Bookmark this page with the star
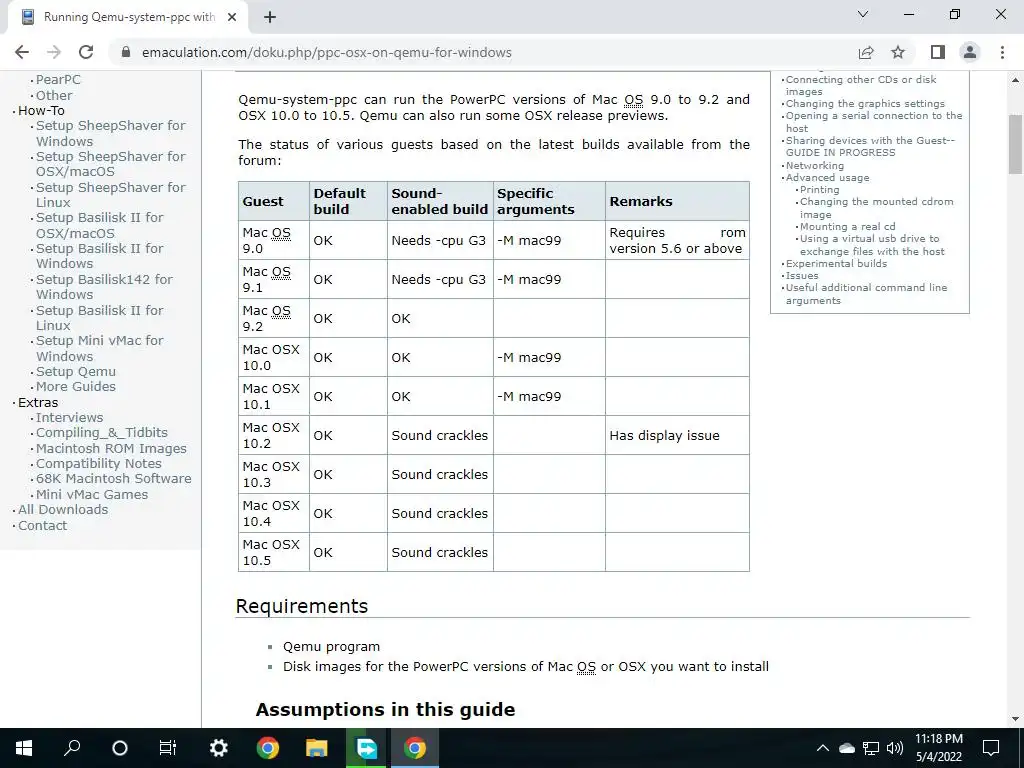1024x768 pixels. click(898, 52)
